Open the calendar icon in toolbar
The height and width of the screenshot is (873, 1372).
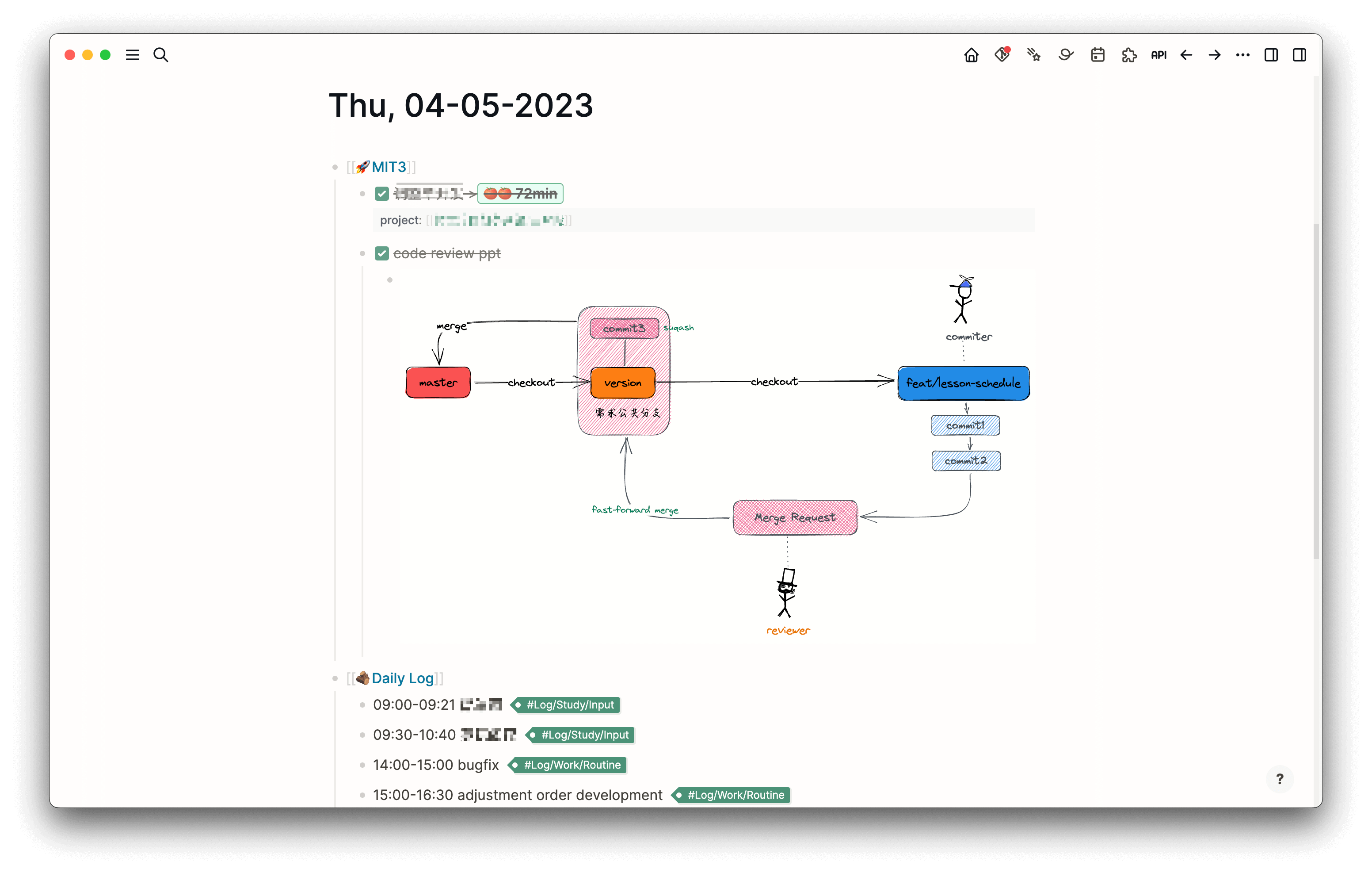pyautogui.click(x=1098, y=55)
